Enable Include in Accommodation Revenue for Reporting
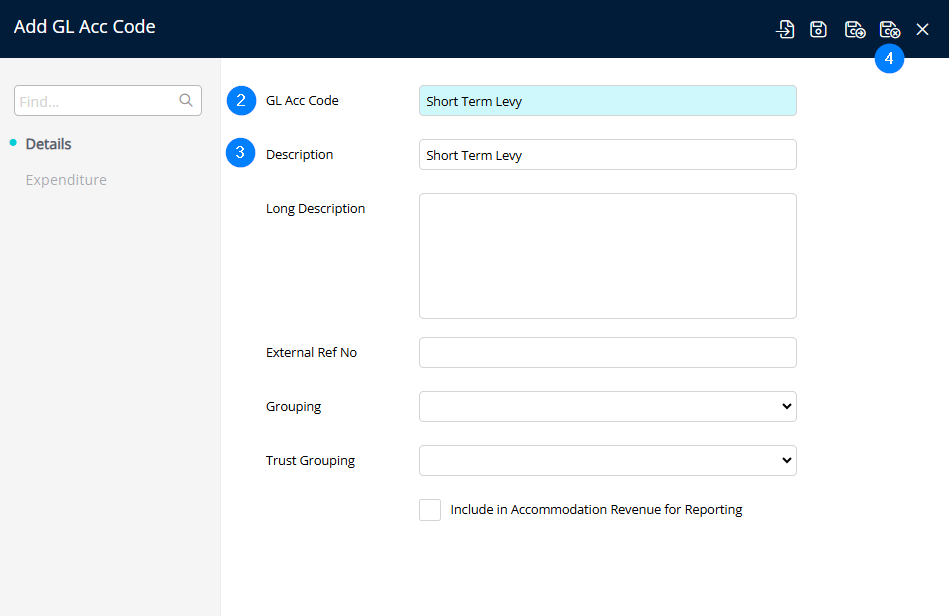This screenshot has width=949, height=616. [x=430, y=510]
